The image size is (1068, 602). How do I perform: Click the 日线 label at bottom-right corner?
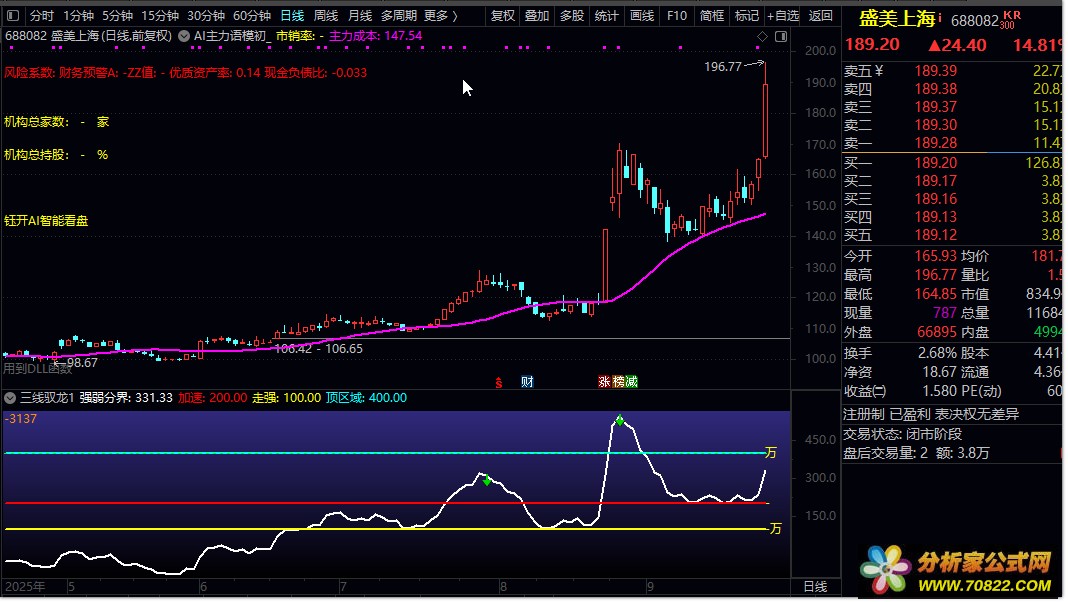(815, 587)
